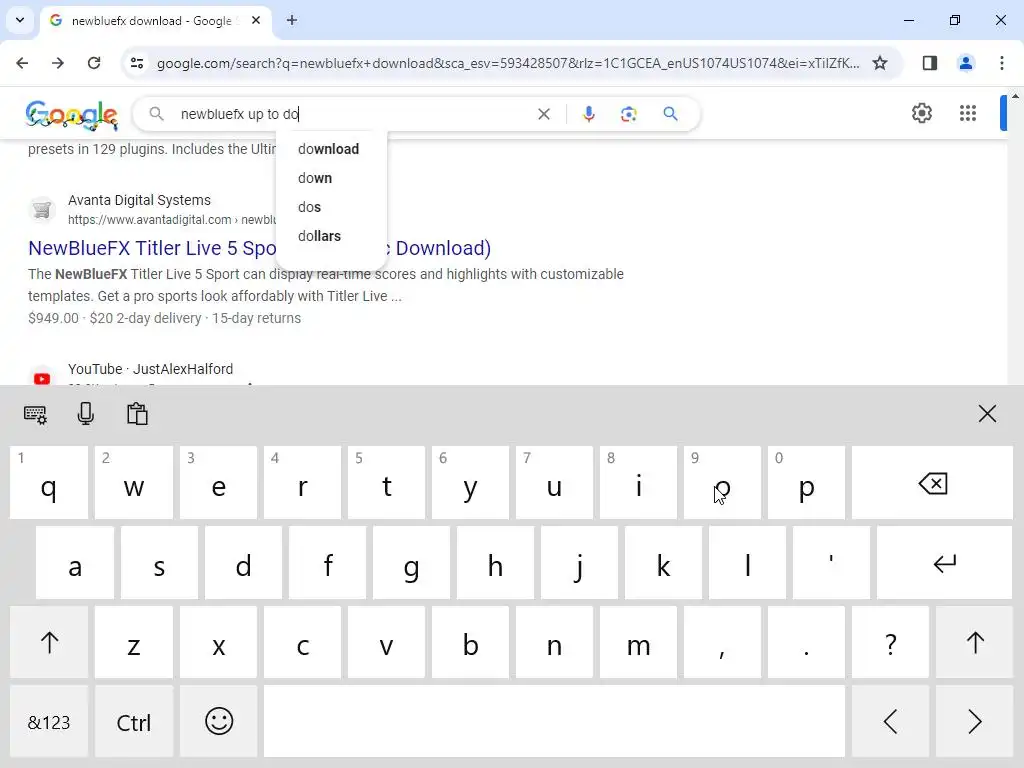
Task: Reload the current page
Action: coord(94,63)
